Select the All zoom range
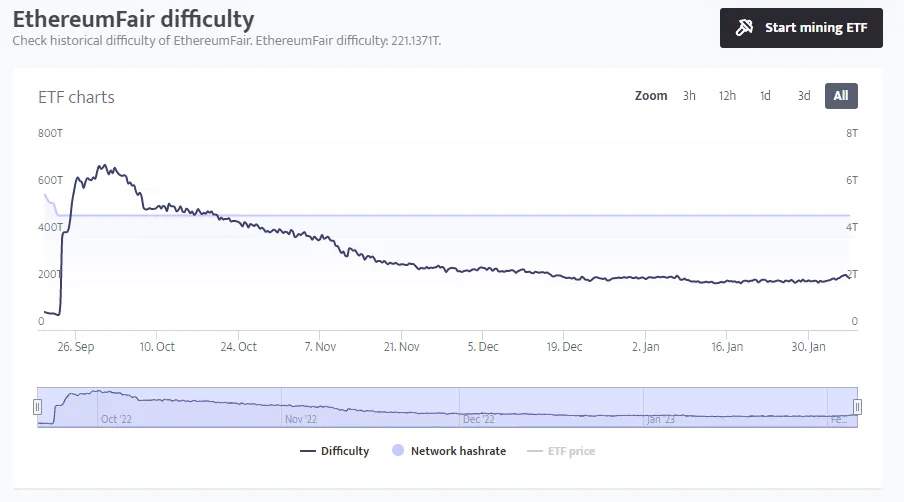 [841, 96]
